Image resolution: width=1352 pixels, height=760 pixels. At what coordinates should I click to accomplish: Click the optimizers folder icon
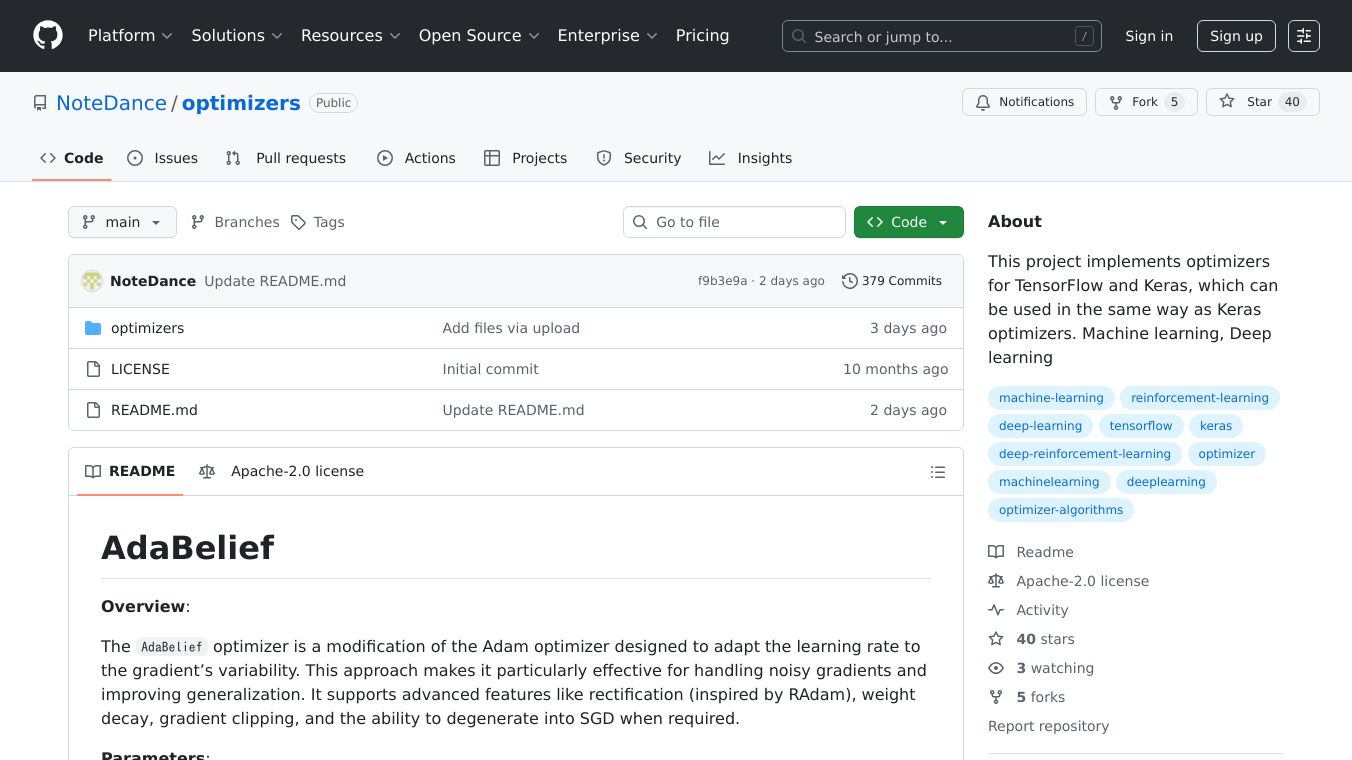point(93,328)
